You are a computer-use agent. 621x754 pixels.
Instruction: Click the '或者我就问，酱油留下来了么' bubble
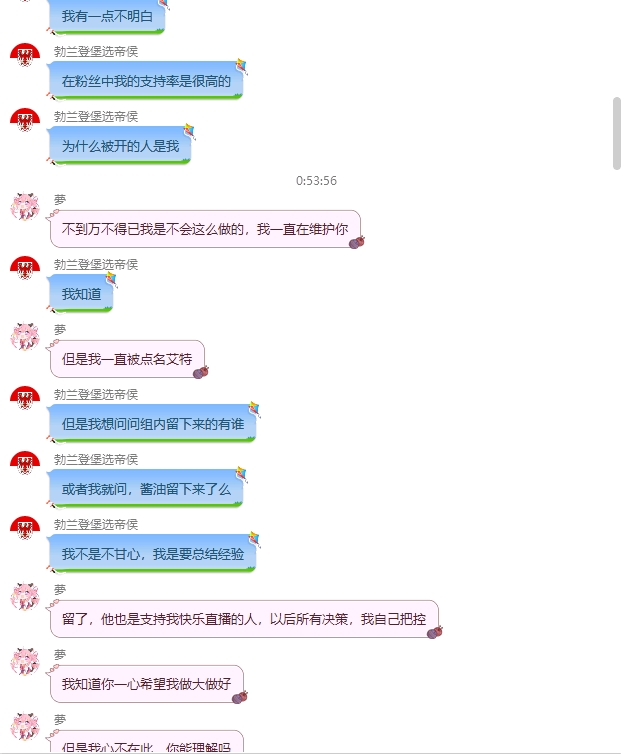(146, 489)
